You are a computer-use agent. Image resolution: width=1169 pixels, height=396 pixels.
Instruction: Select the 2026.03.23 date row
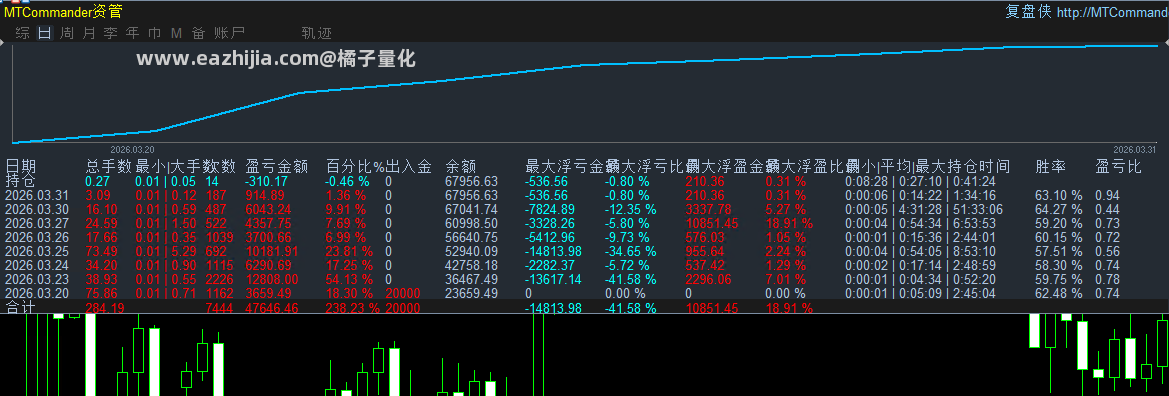(37, 279)
